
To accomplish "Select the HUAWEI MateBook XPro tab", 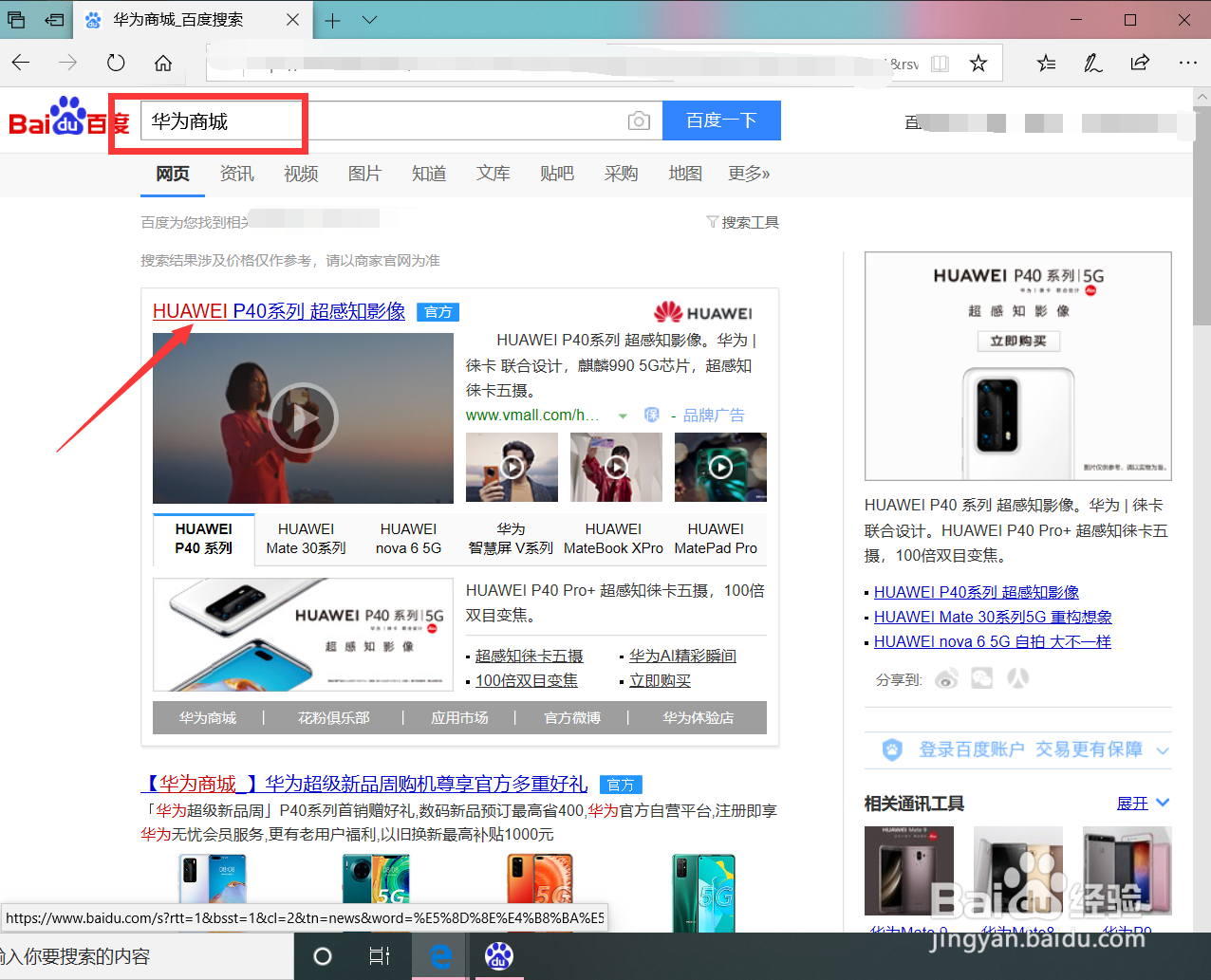I will [613, 539].
